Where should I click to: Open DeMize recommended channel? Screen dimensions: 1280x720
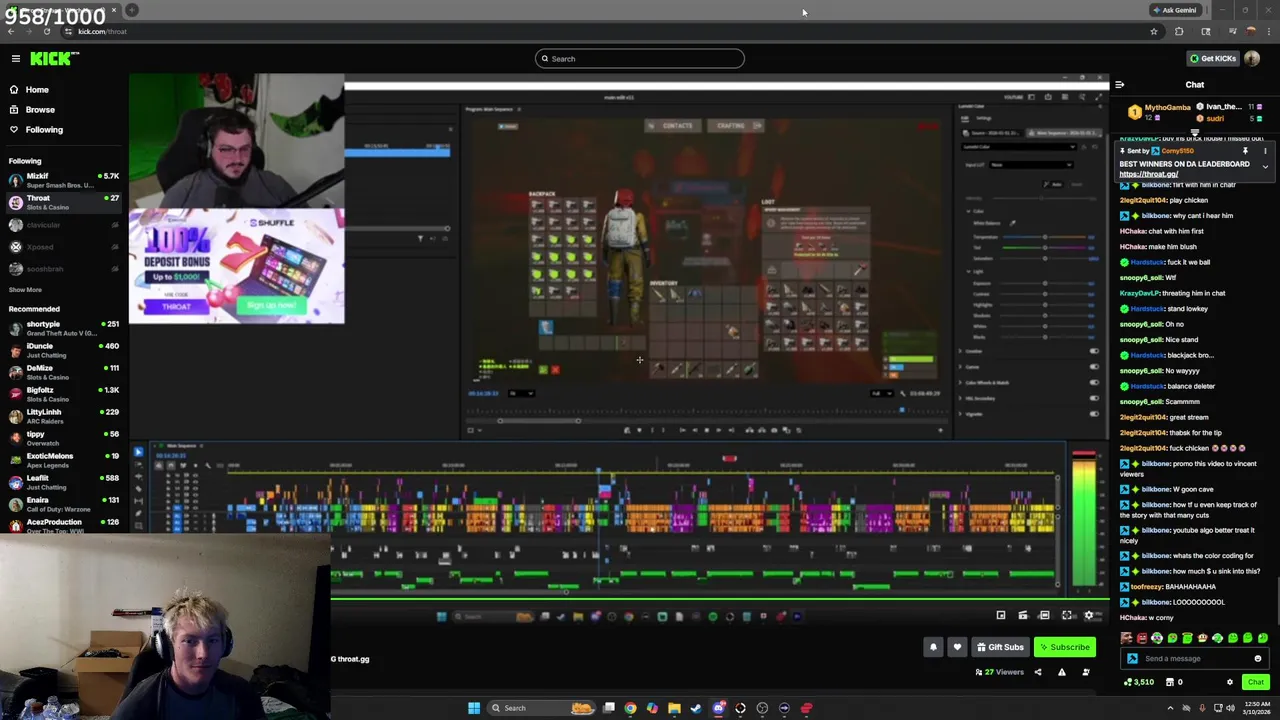62,372
